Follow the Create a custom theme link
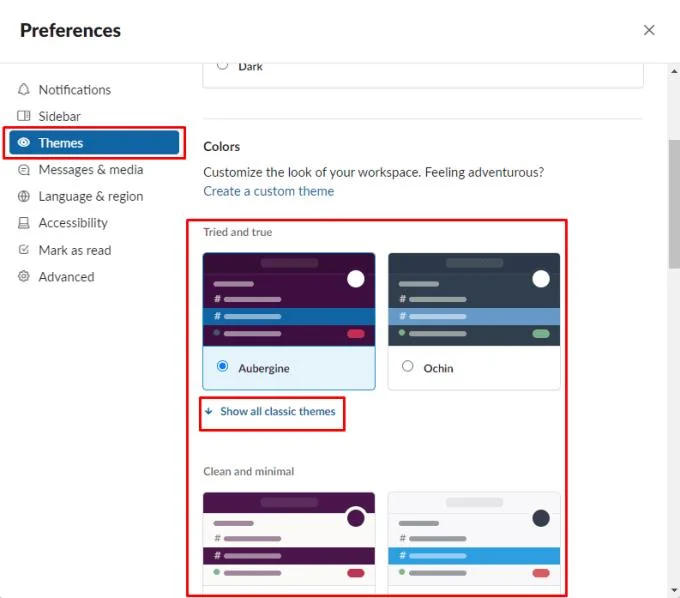Screen dimensions: 680x598 click(x=268, y=191)
